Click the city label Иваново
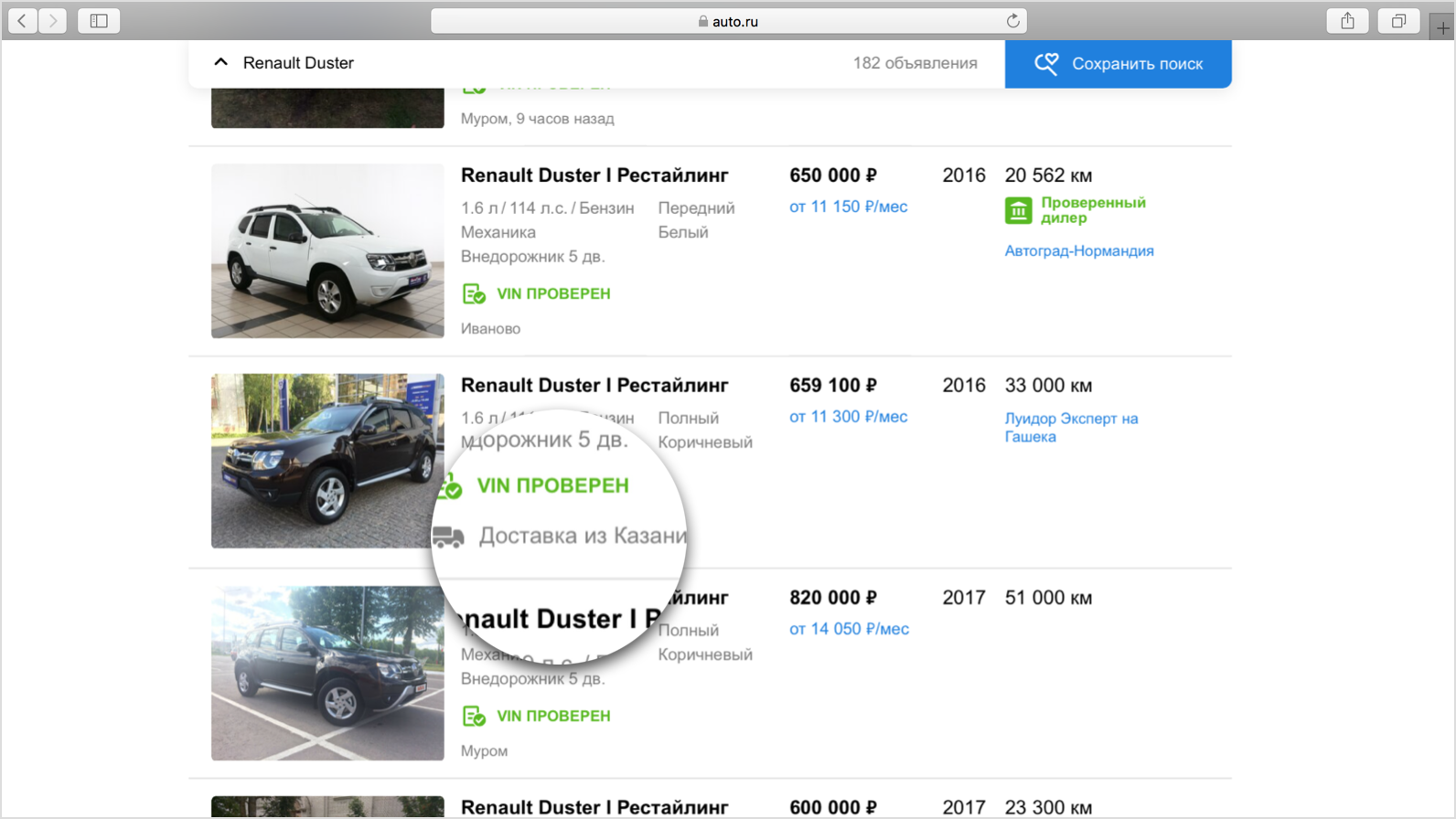Viewport: 1456px width, 819px height. point(490,329)
